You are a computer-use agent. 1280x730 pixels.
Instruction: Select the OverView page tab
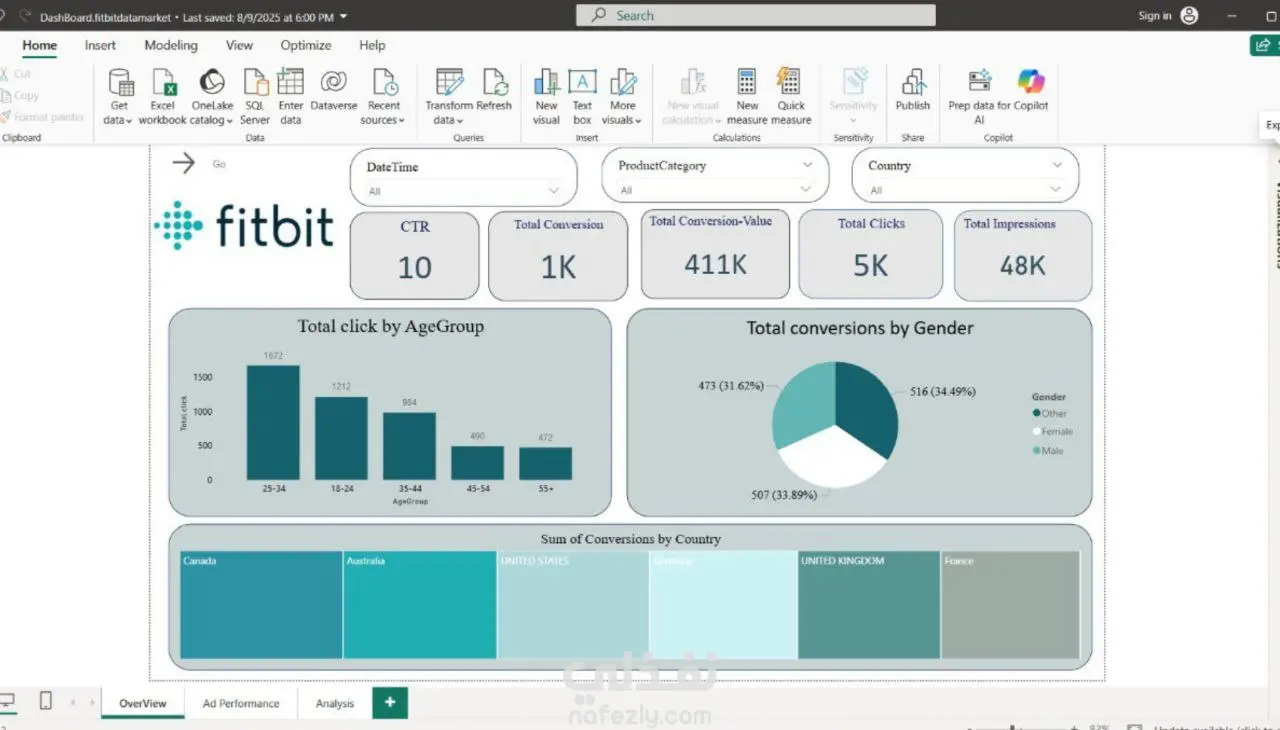143,703
